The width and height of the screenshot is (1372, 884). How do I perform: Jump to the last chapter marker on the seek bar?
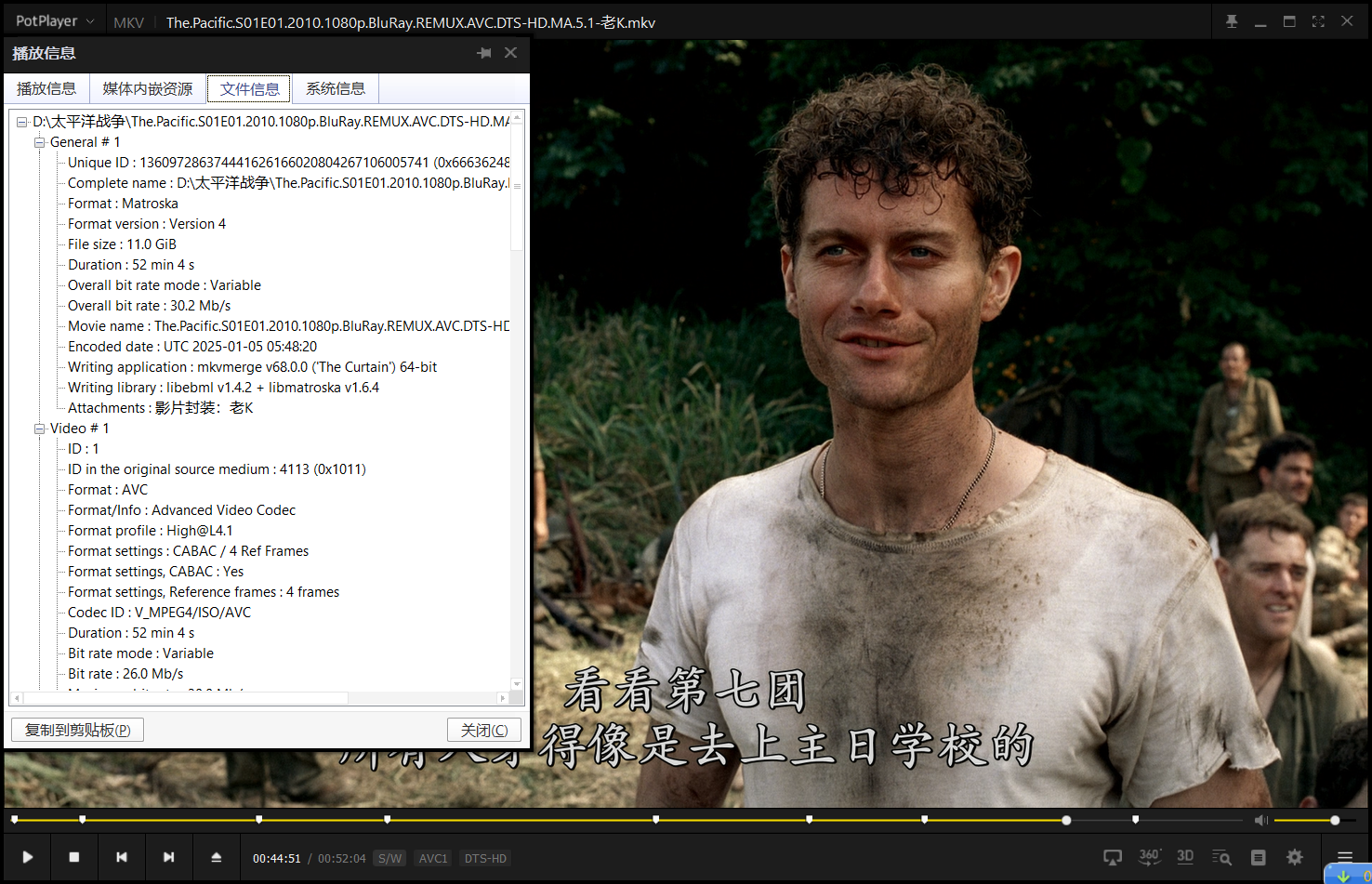tap(1135, 819)
